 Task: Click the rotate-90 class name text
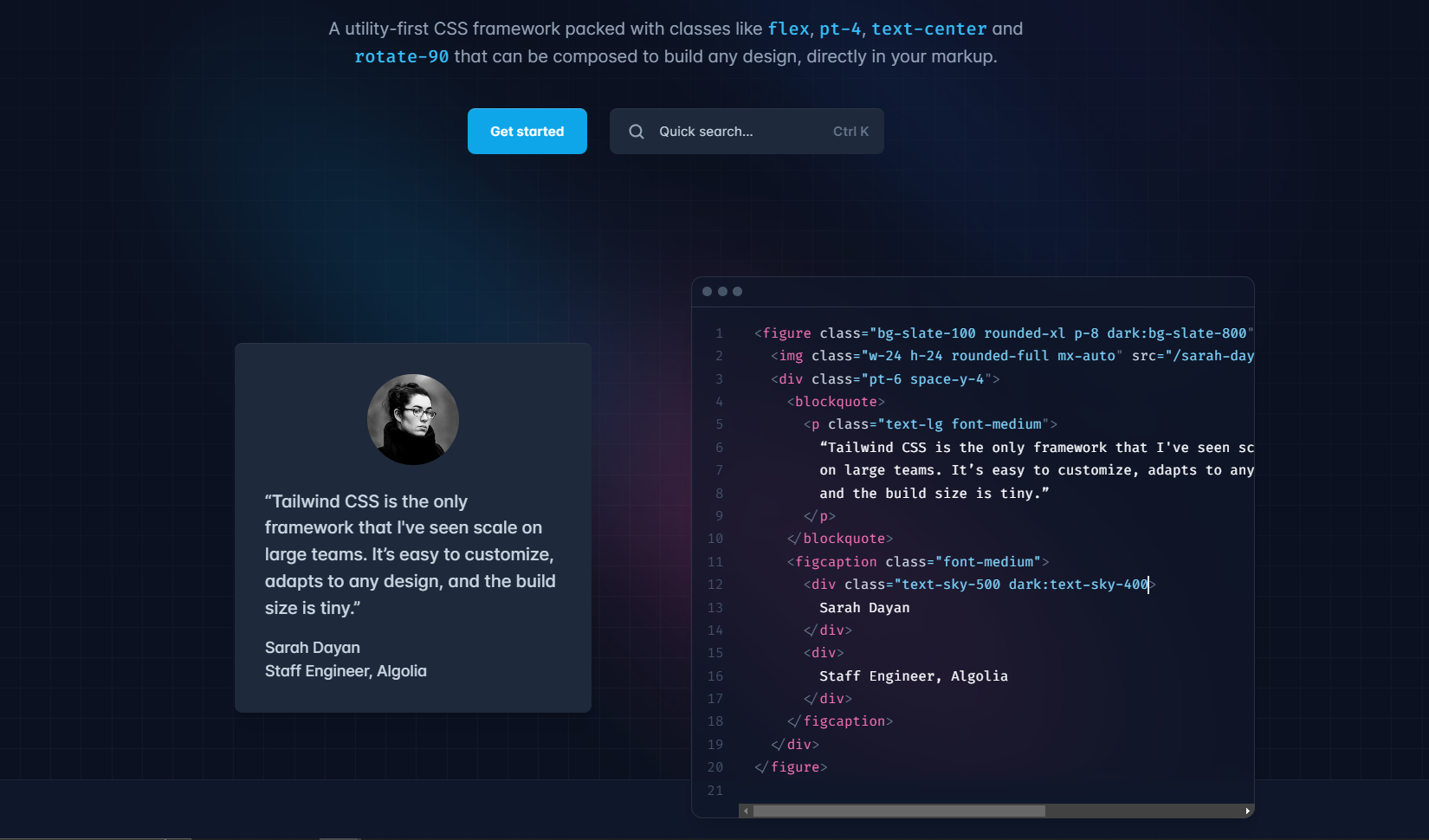pos(402,56)
